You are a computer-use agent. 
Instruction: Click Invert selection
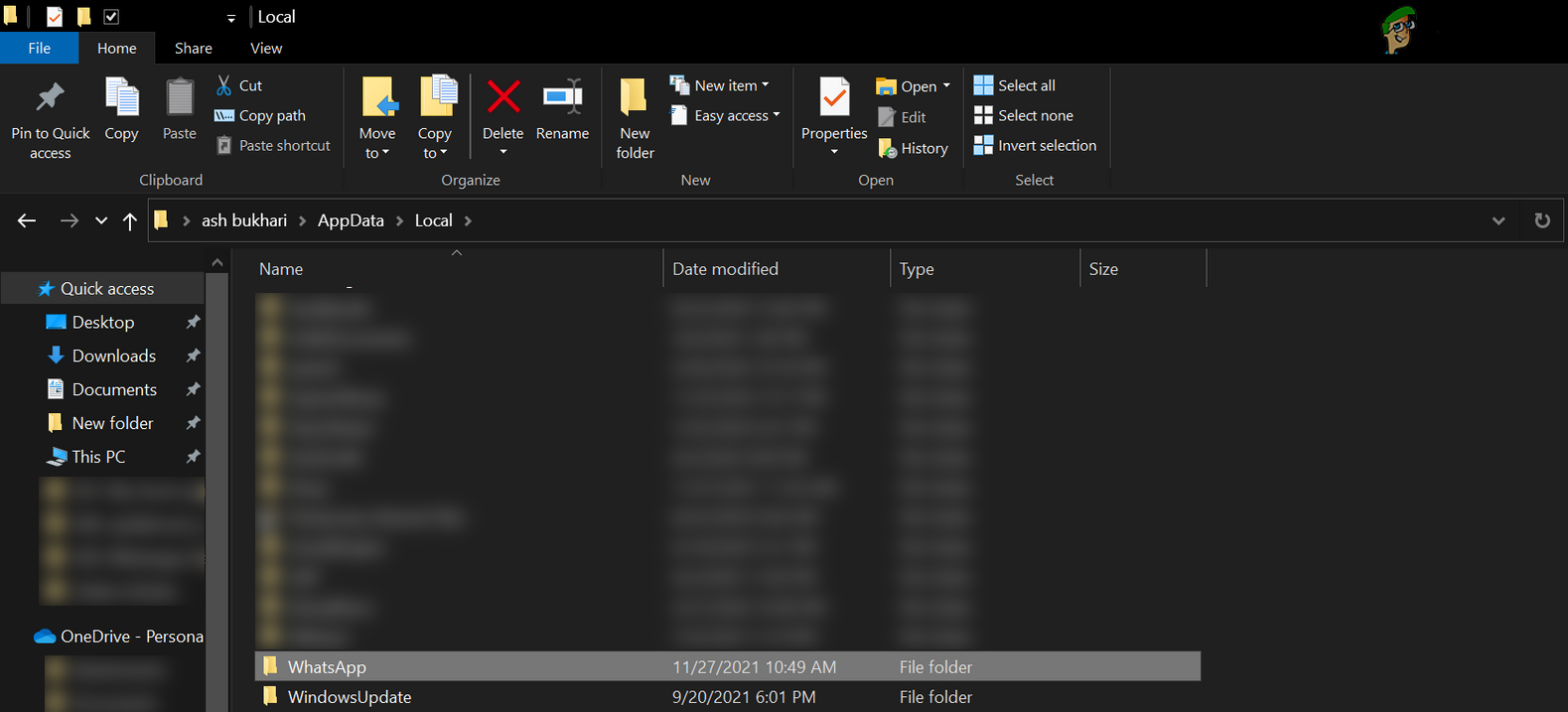click(1035, 146)
